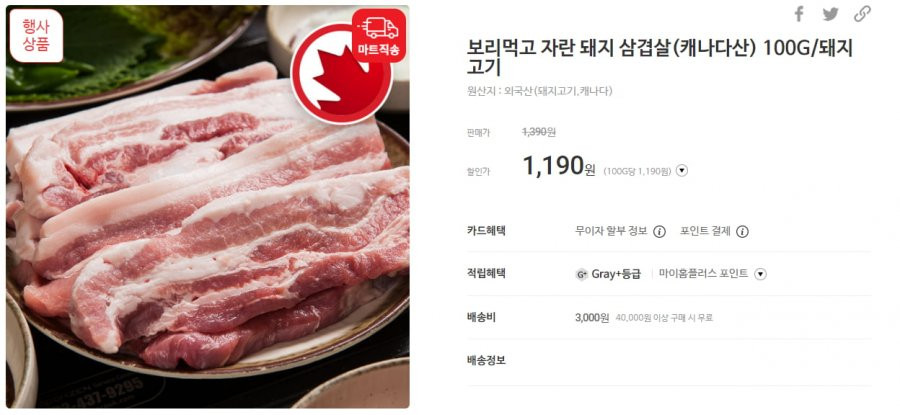
Task: Open the 포인트 결제 link
Action: 705,231
